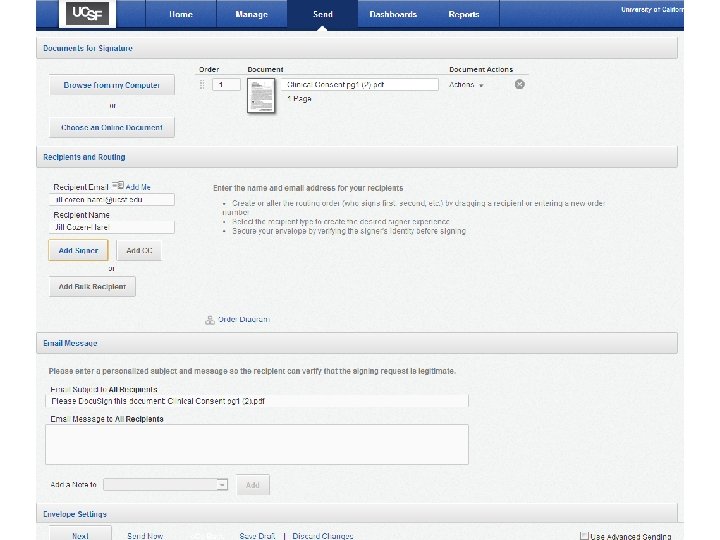This screenshot has width=720, height=540.
Task: Click the Envelope Settings section header
Action: pos(357,513)
